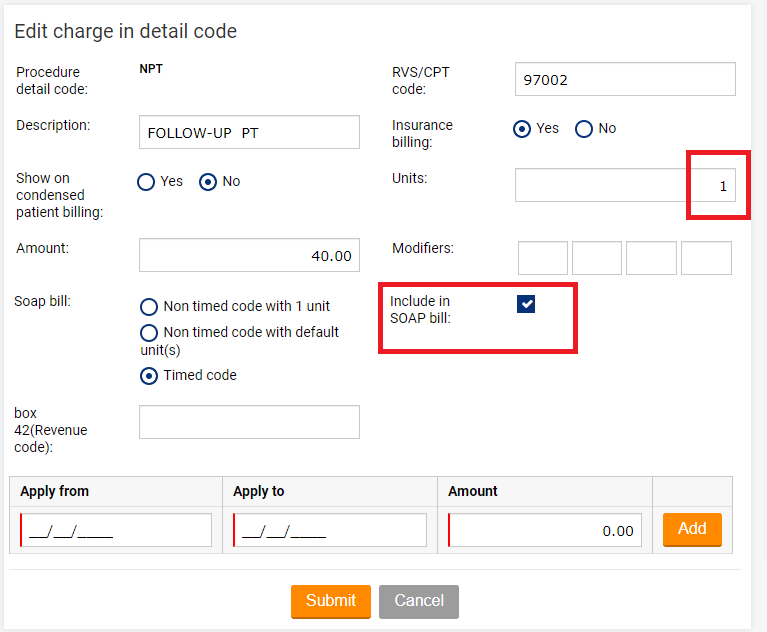Click the Apply to date field
Viewport: 767px width, 632px height.
330,530
